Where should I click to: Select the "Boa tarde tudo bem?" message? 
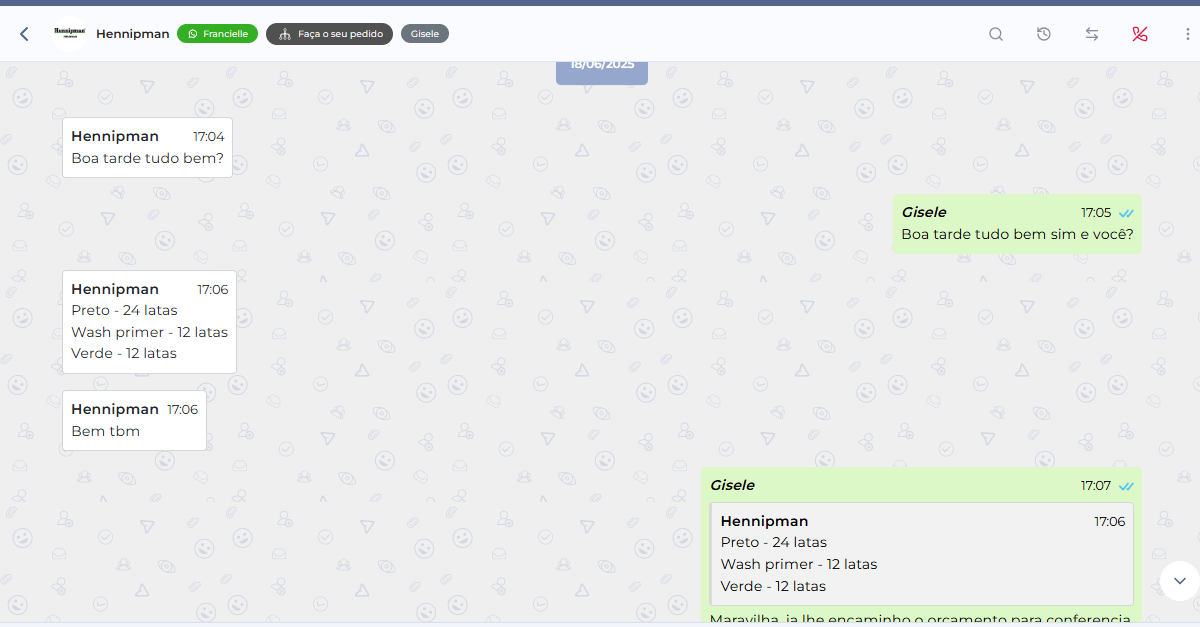click(147, 158)
